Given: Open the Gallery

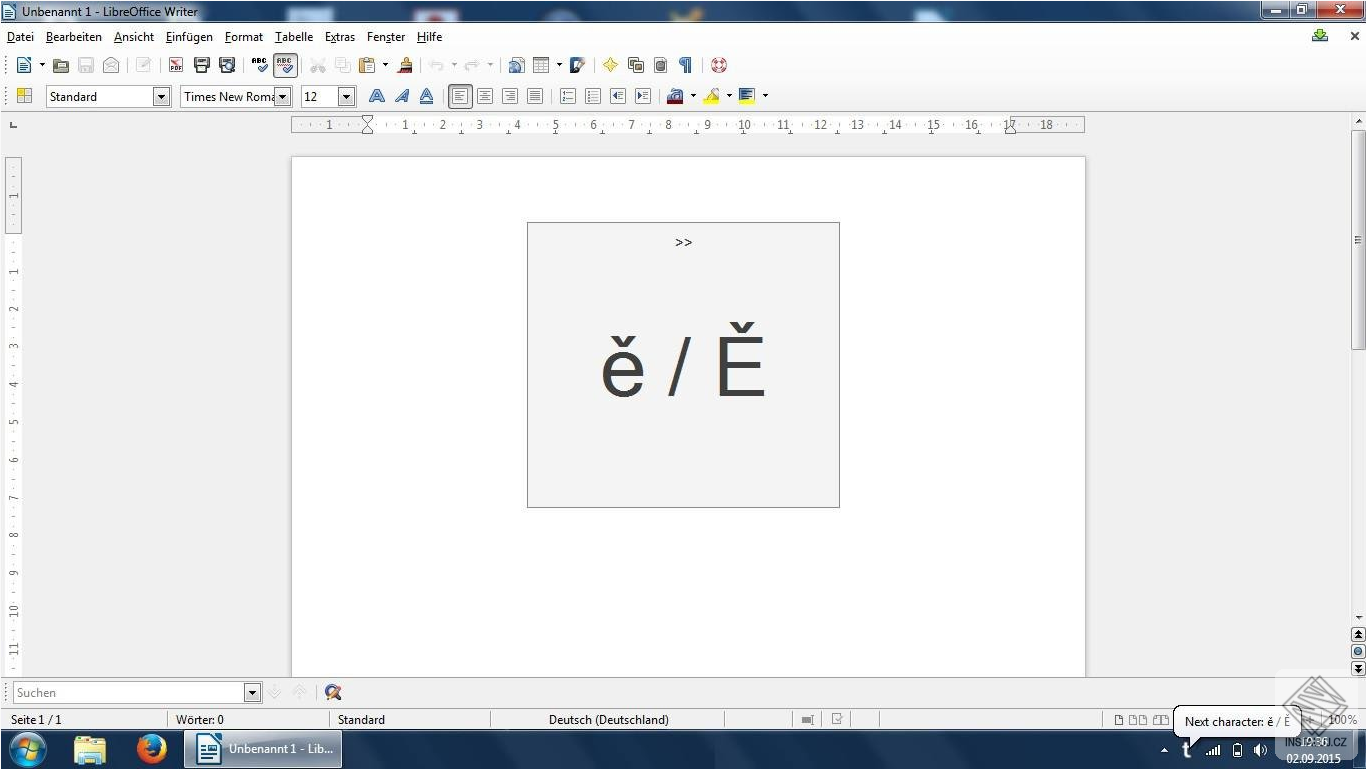Looking at the screenshot, I should pos(635,65).
